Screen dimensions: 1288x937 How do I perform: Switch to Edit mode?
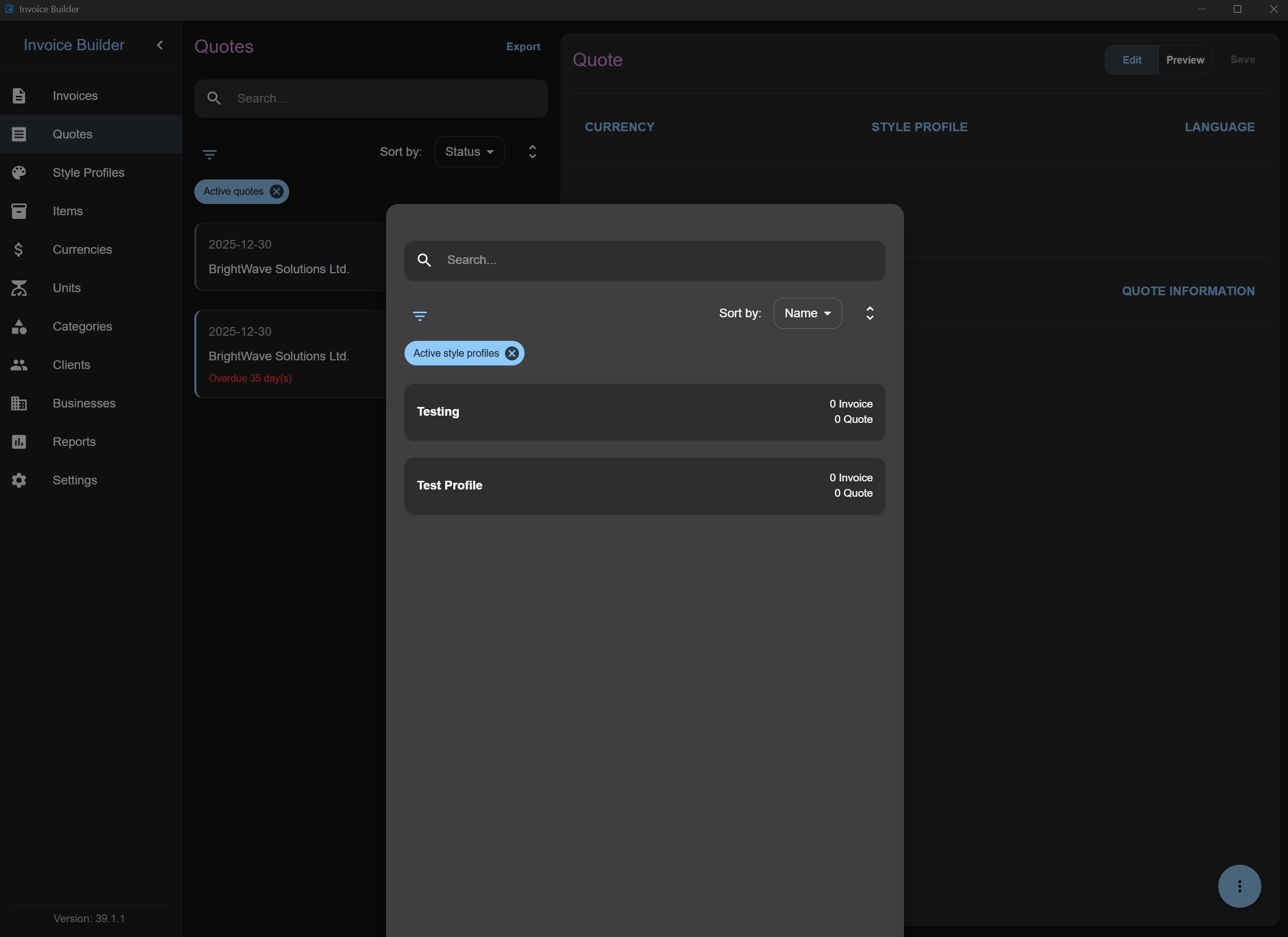(1131, 59)
